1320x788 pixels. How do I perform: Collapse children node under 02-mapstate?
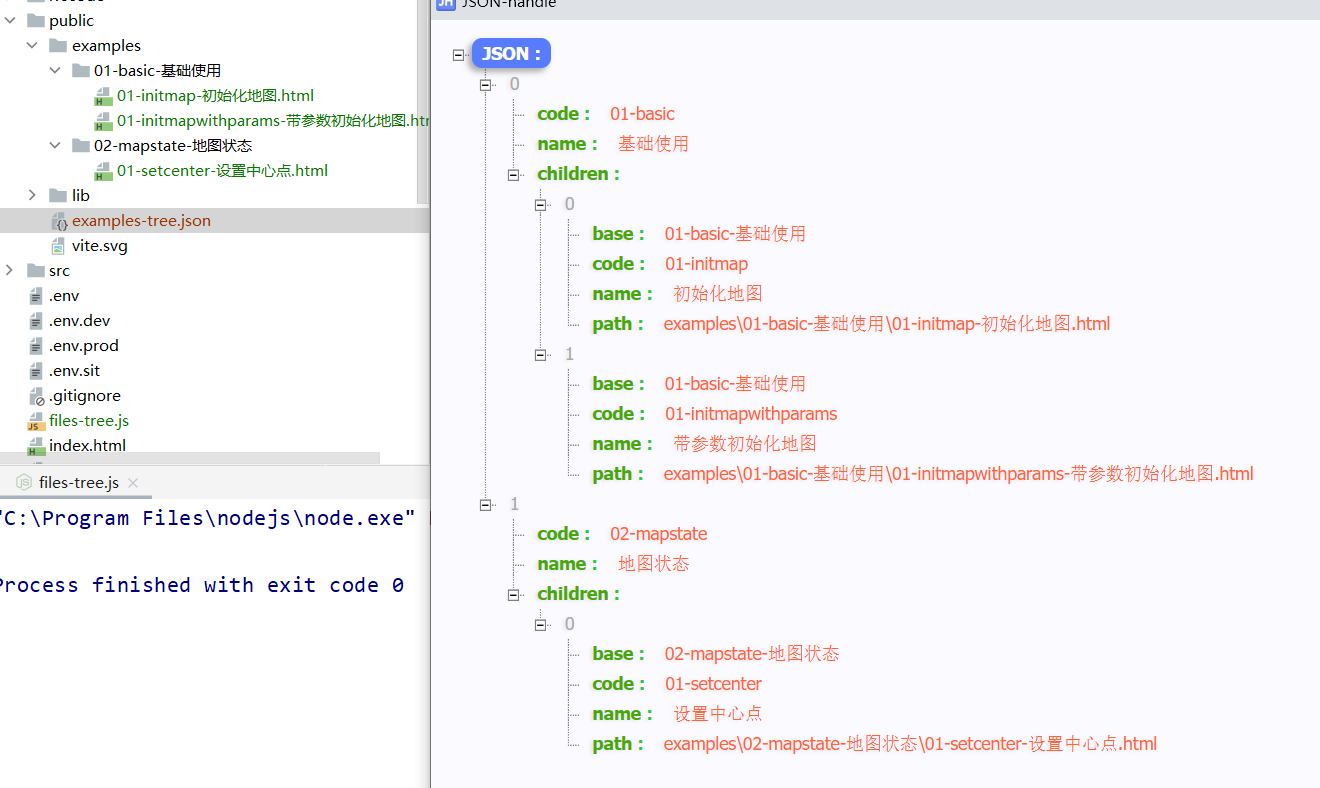514,594
